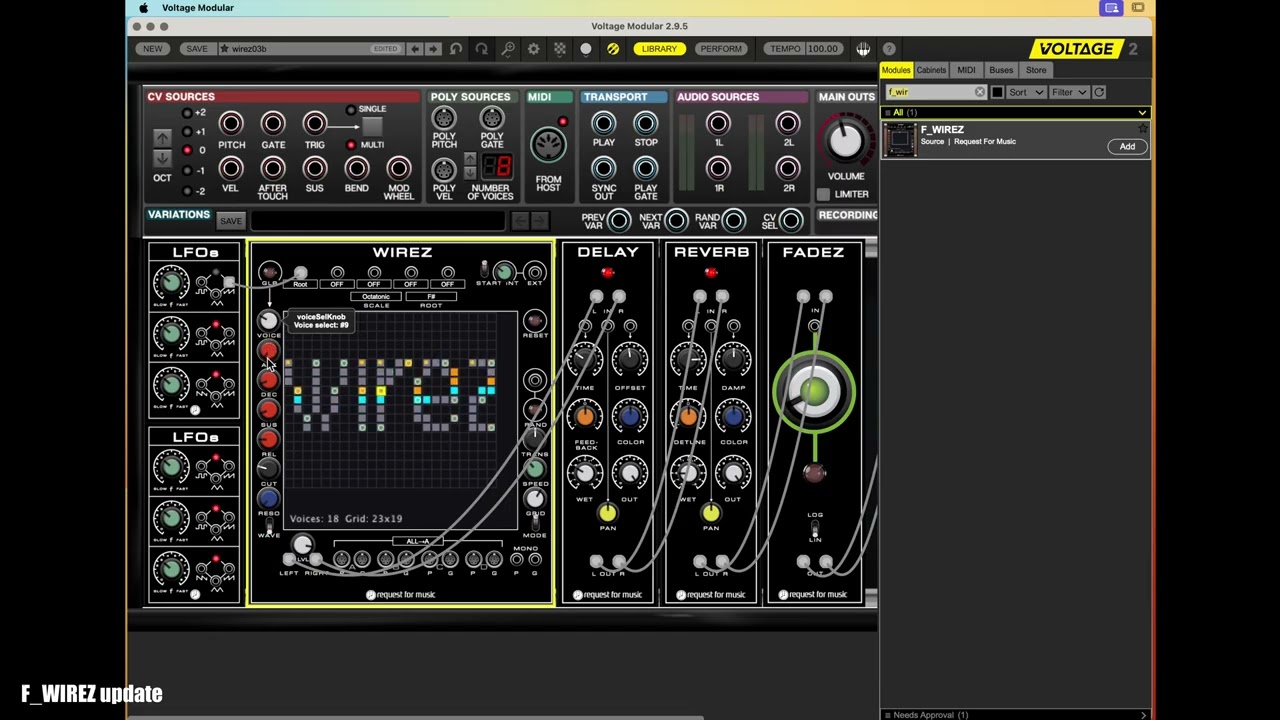Click octave up arrow in CV Sources
Viewport: 1280px width, 720px height.
[162, 137]
